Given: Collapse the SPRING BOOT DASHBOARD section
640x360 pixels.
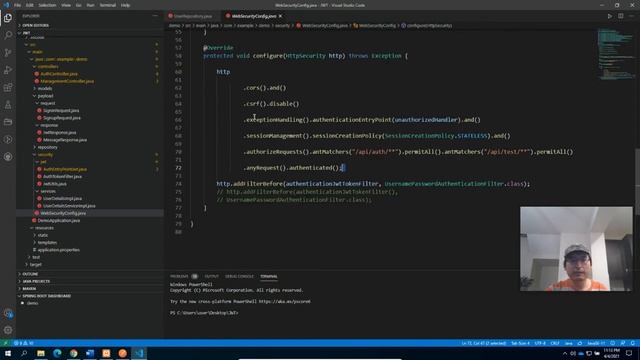Looking at the screenshot, I should pyautogui.click(x=90, y=296).
